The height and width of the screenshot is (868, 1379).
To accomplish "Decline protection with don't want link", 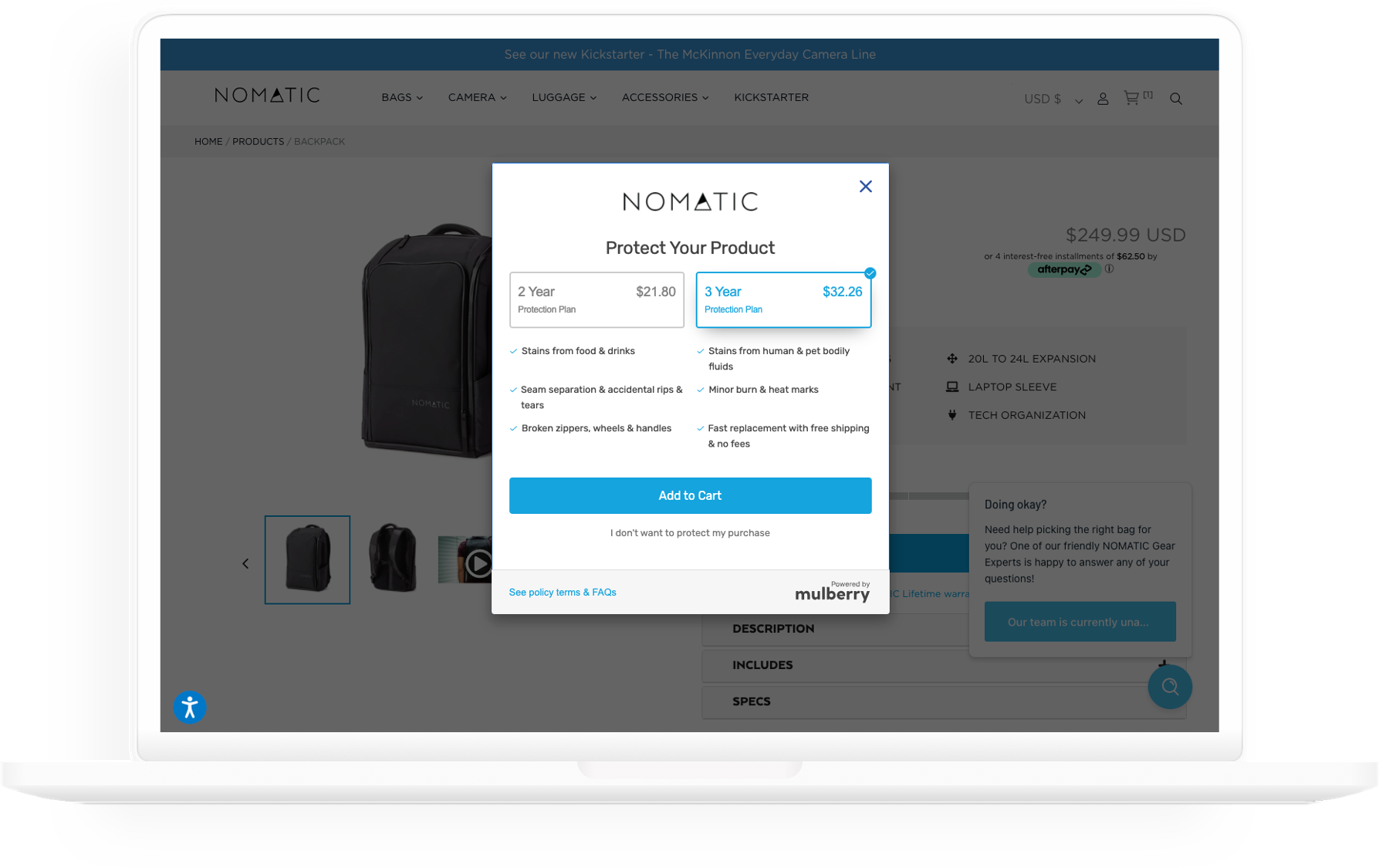I will (x=690, y=533).
